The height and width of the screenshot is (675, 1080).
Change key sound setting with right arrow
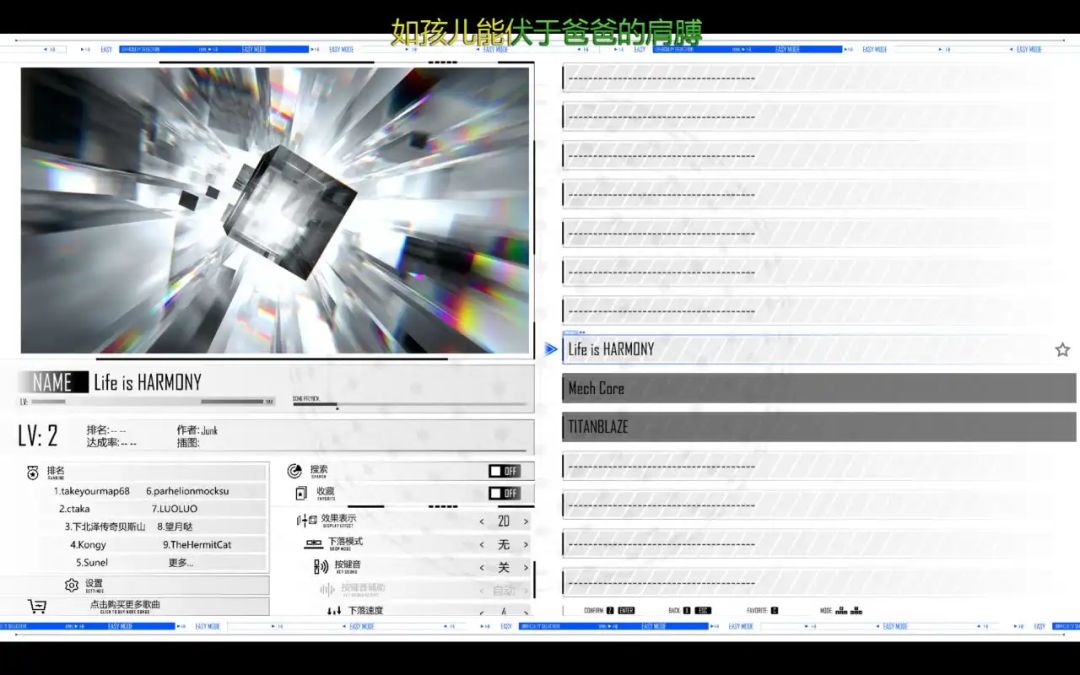(x=526, y=568)
